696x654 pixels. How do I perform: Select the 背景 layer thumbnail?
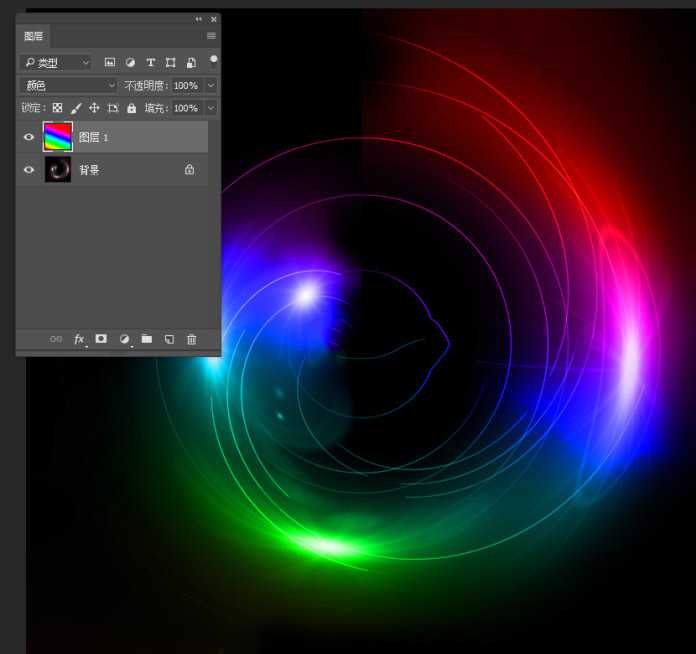tap(58, 170)
